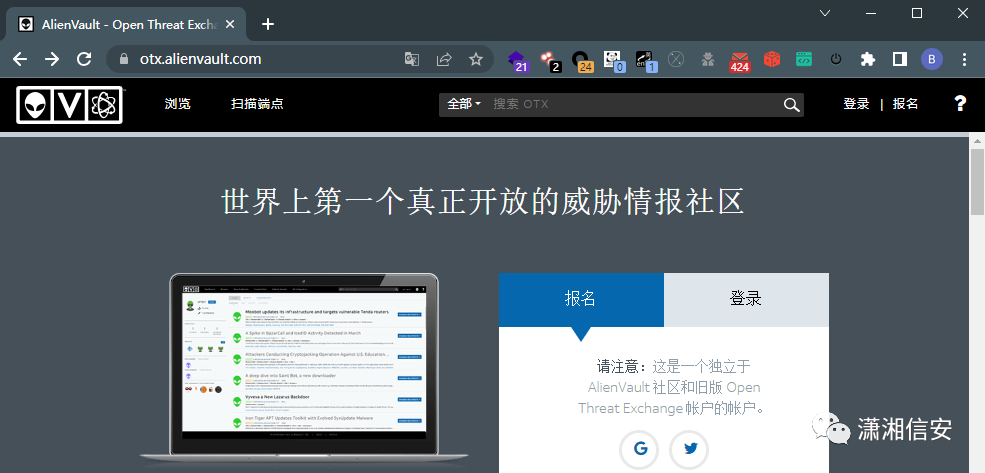The image size is (985, 473).
Task: Click the search magnifier icon
Action: (792, 105)
